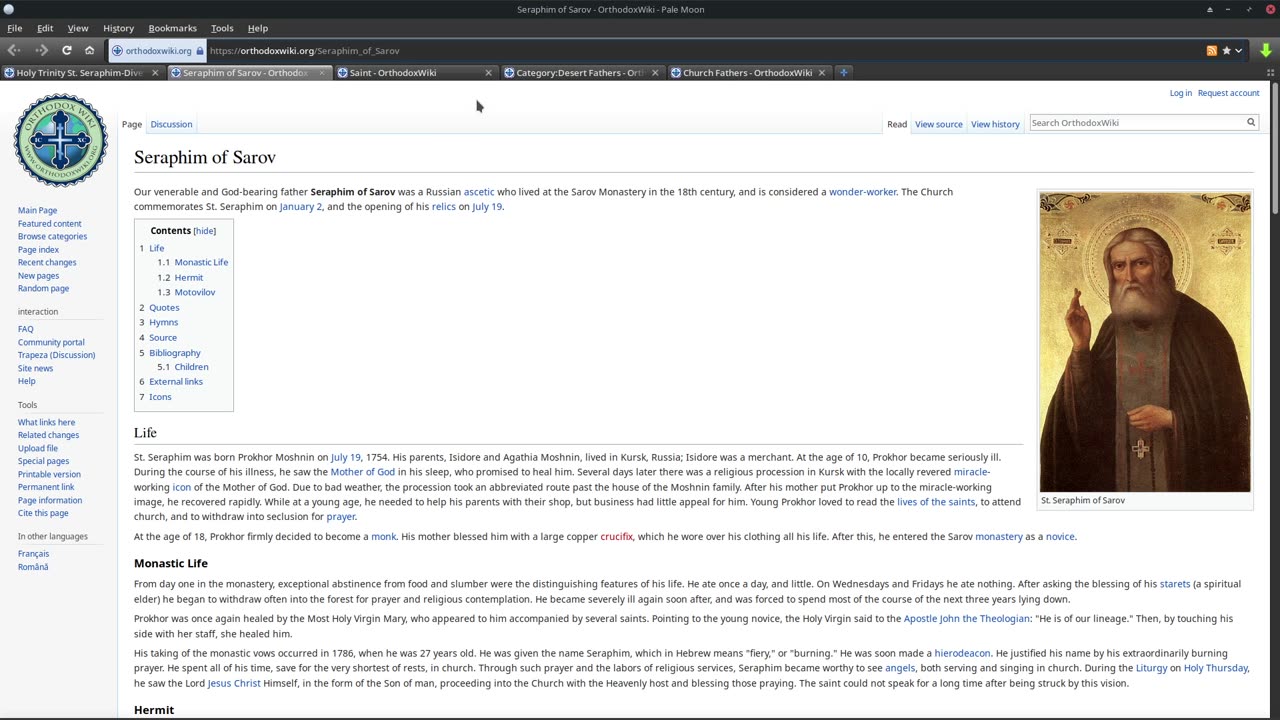The image size is (1280, 720).
Task: Open the Discussion page tab
Action: [x=171, y=124]
